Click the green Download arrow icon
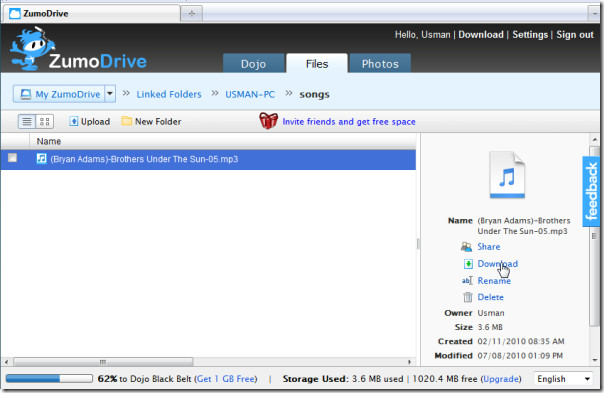Viewport: 604px width, 393px height. (468, 264)
